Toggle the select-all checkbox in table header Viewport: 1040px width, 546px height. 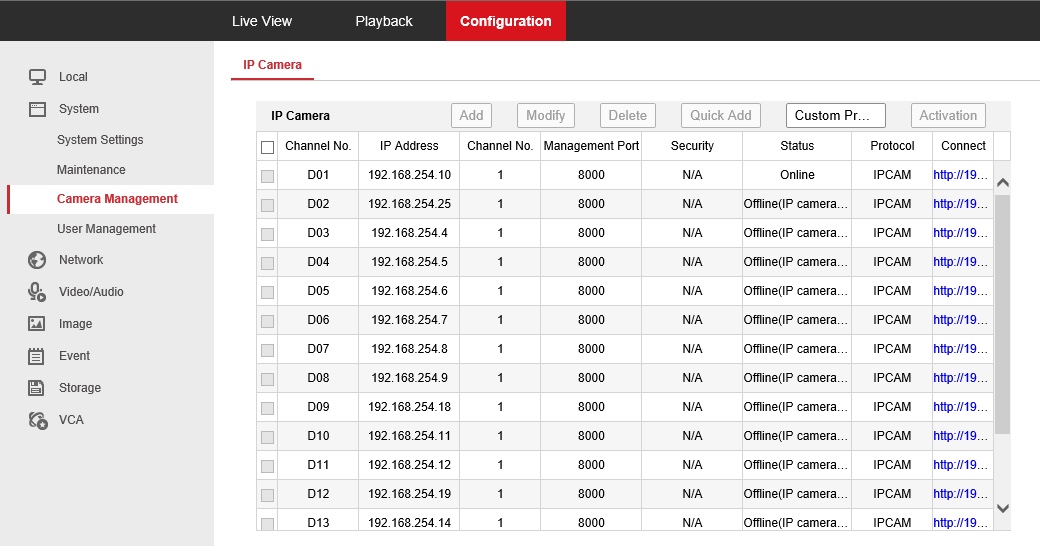(267, 147)
